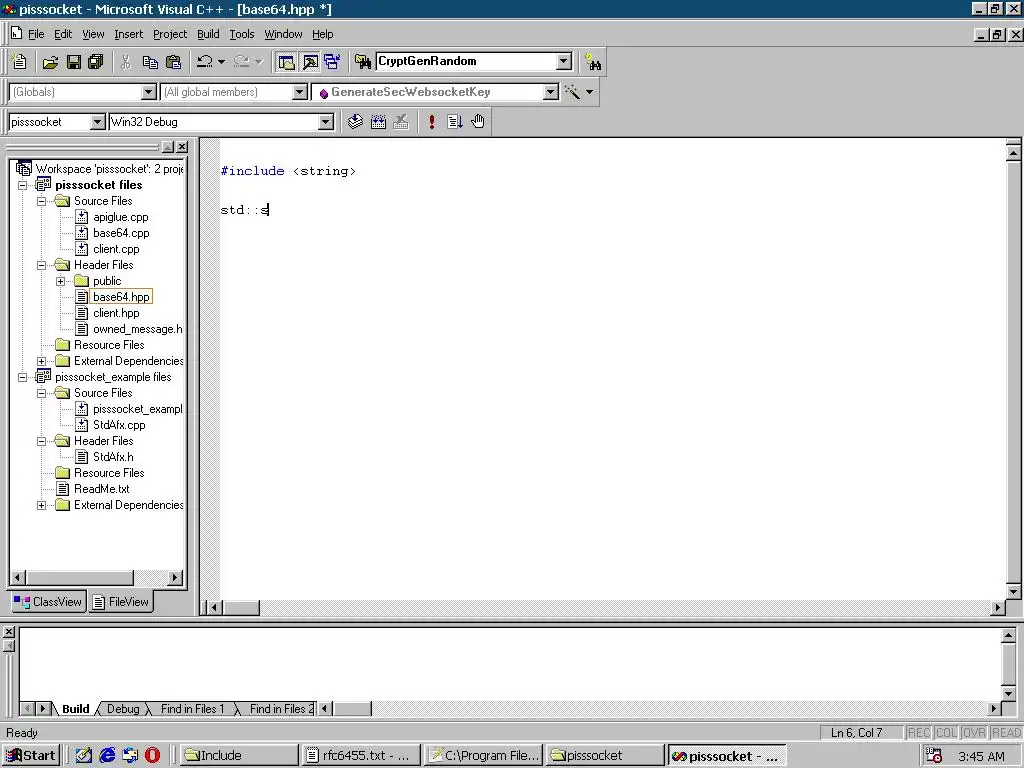Close the workspace panel

coord(182,147)
